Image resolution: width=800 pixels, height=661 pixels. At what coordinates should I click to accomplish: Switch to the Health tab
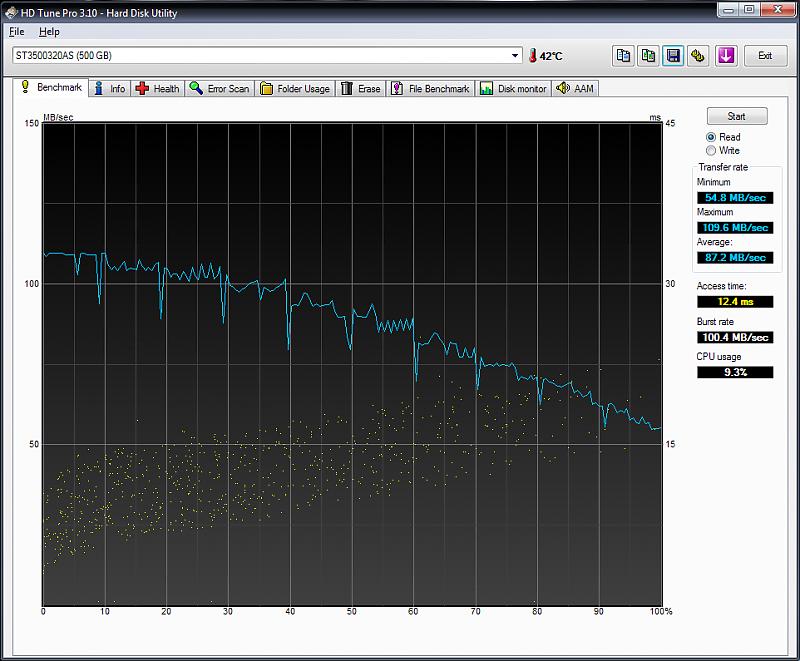coord(157,88)
